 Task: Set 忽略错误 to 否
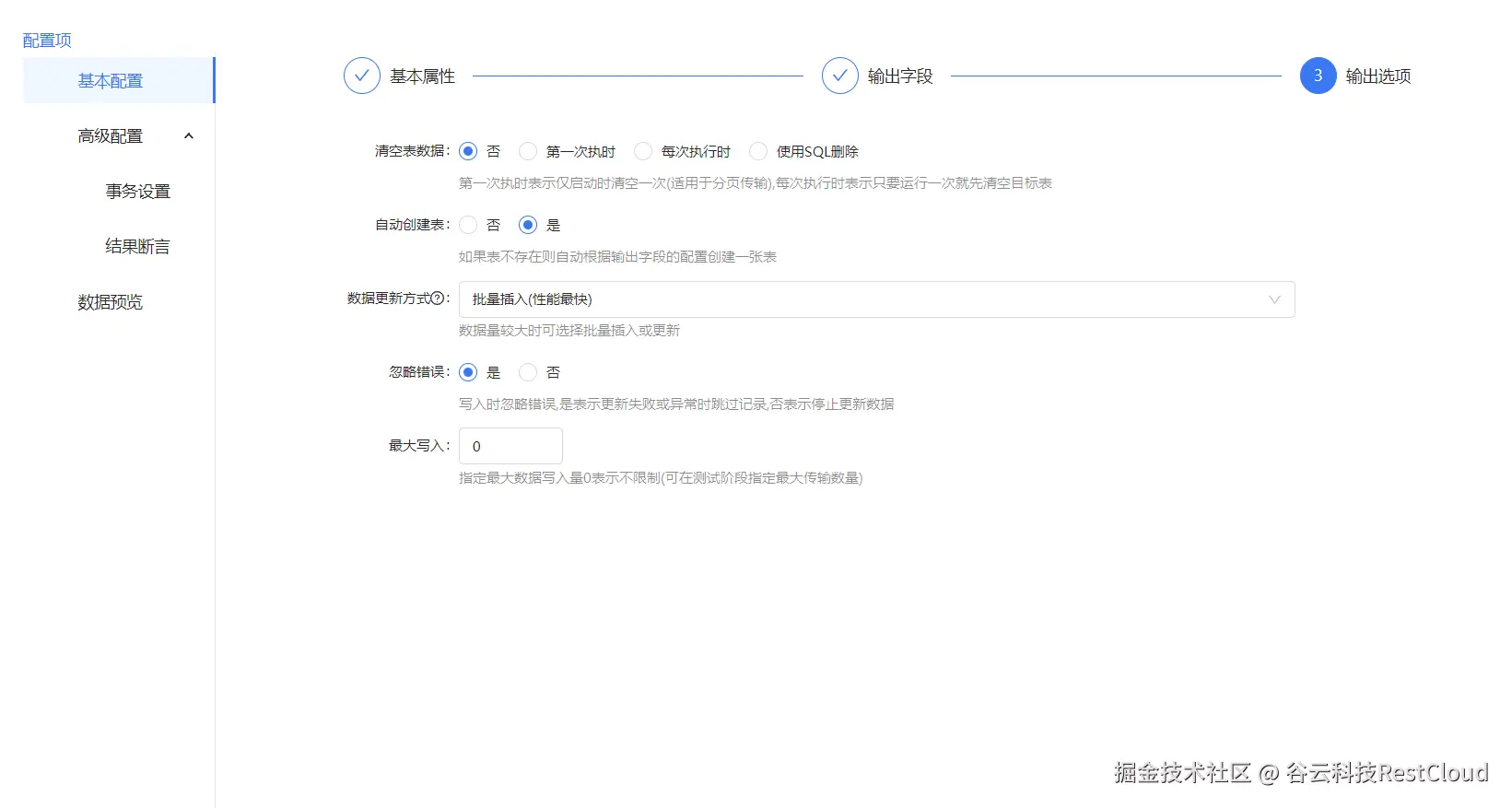point(528,372)
